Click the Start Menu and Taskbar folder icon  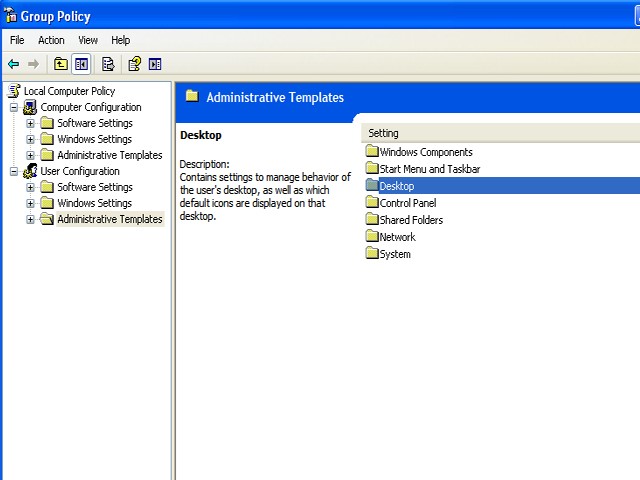click(x=372, y=168)
